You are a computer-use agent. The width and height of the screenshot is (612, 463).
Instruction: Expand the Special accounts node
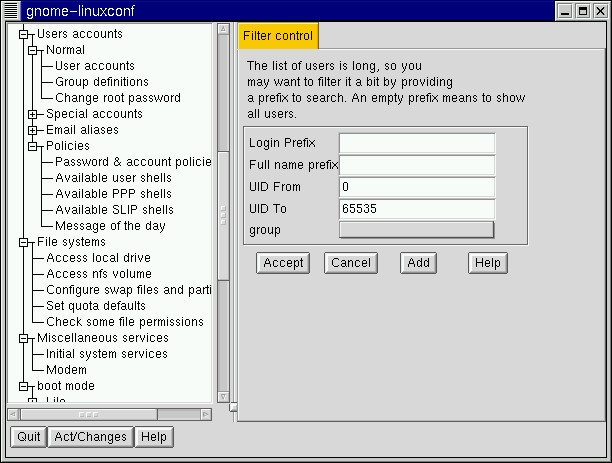click(x=32, y=114)
